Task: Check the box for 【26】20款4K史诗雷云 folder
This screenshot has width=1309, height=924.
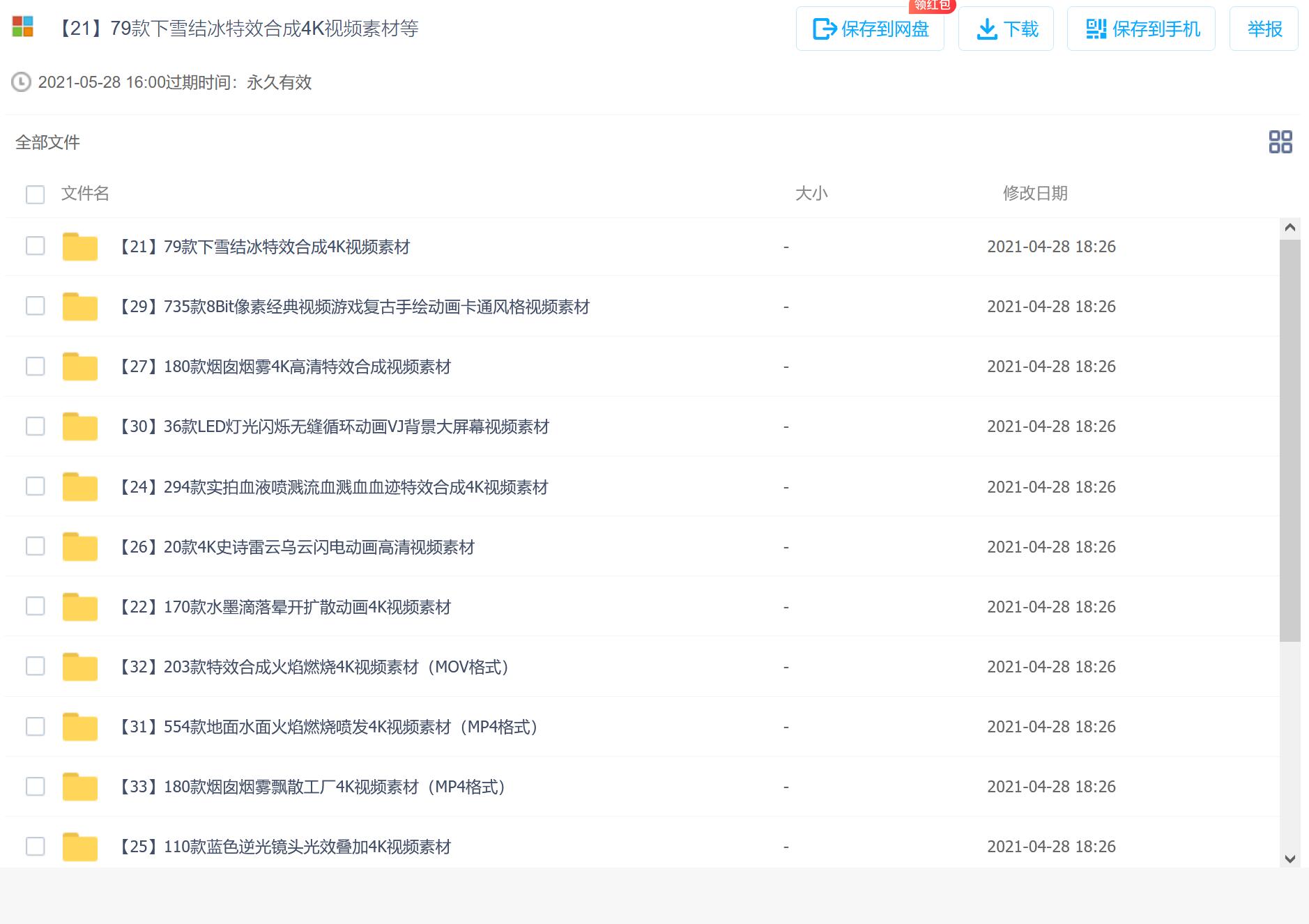Action: tap(35, 546)
